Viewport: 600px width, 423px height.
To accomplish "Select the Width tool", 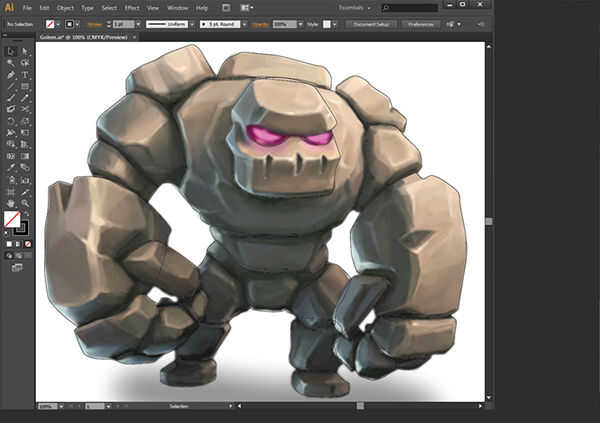I will click(x=11, y=133).
